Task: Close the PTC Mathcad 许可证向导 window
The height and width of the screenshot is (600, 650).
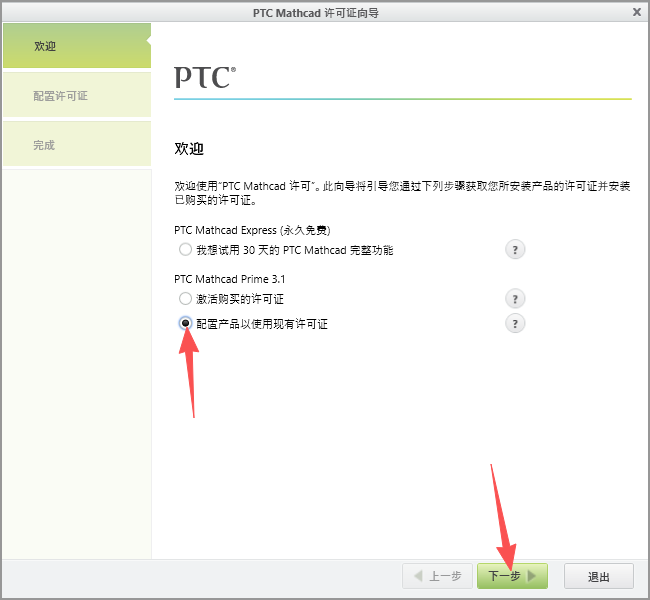Action: (x=637, y=12)
